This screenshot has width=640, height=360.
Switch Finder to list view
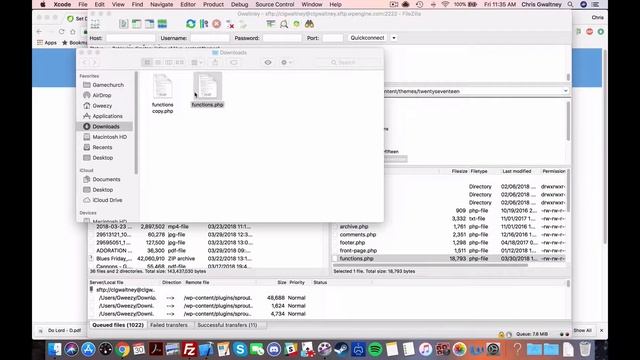tap(158, 62)
